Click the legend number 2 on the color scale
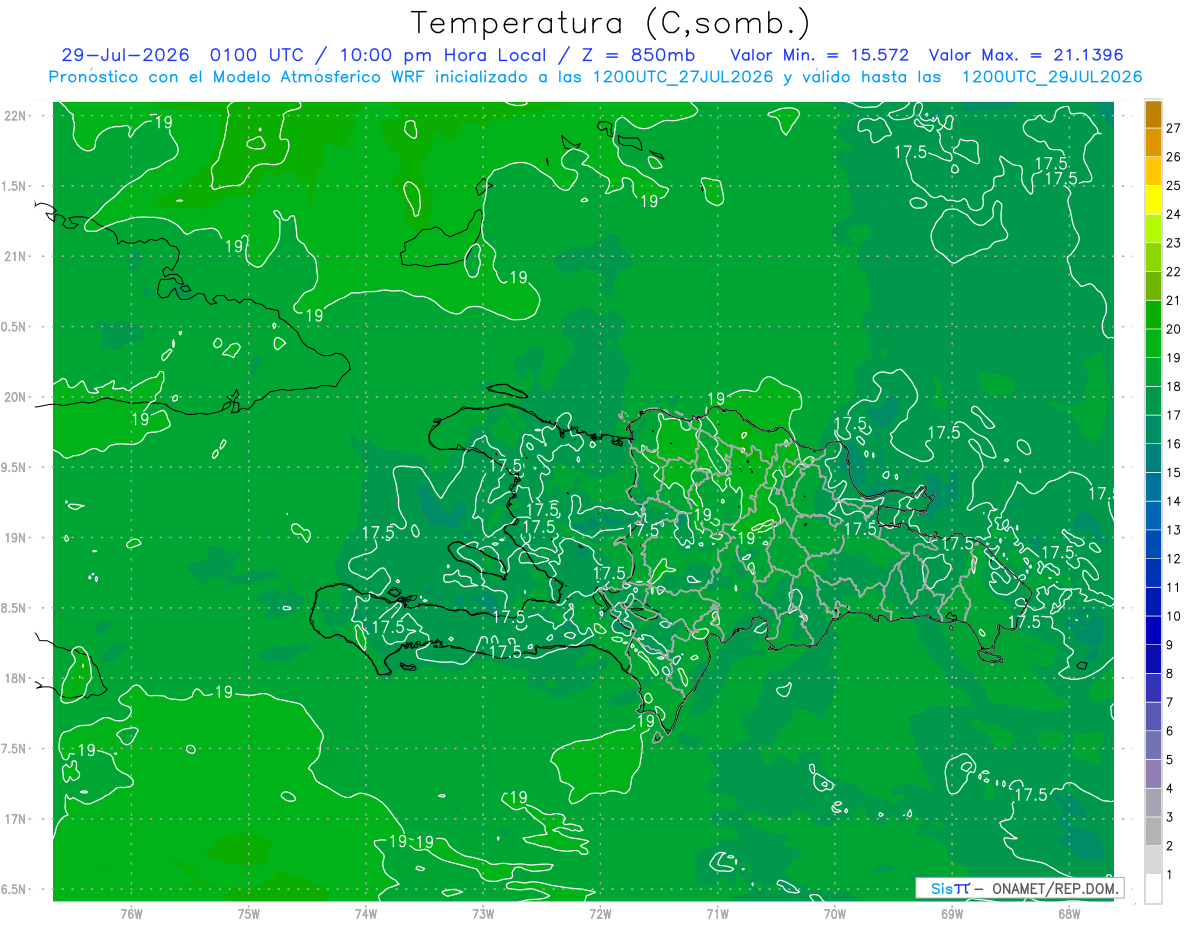The width and height of the screenshot is (1200, 927). click(x=1169, y=846)
